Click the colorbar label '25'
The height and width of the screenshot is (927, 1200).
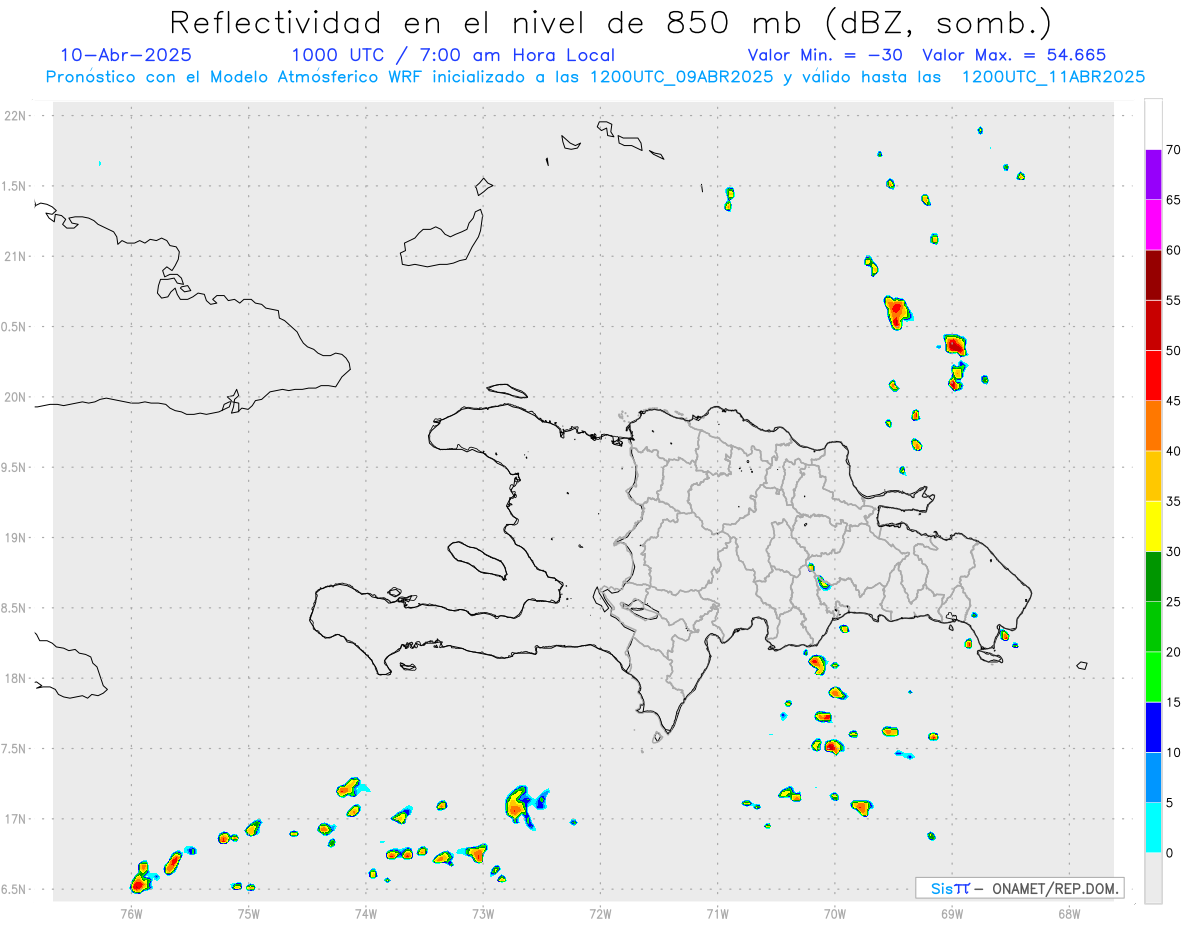pyautogui.click(x=1173, y=602)
